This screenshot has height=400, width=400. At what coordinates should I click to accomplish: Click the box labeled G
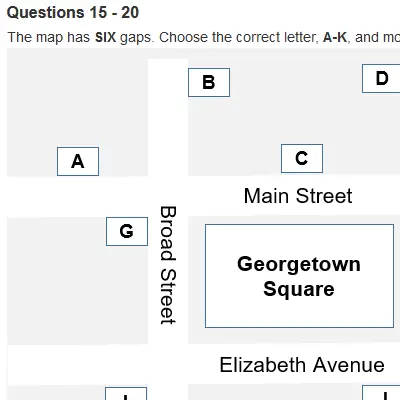coord(127,231)
